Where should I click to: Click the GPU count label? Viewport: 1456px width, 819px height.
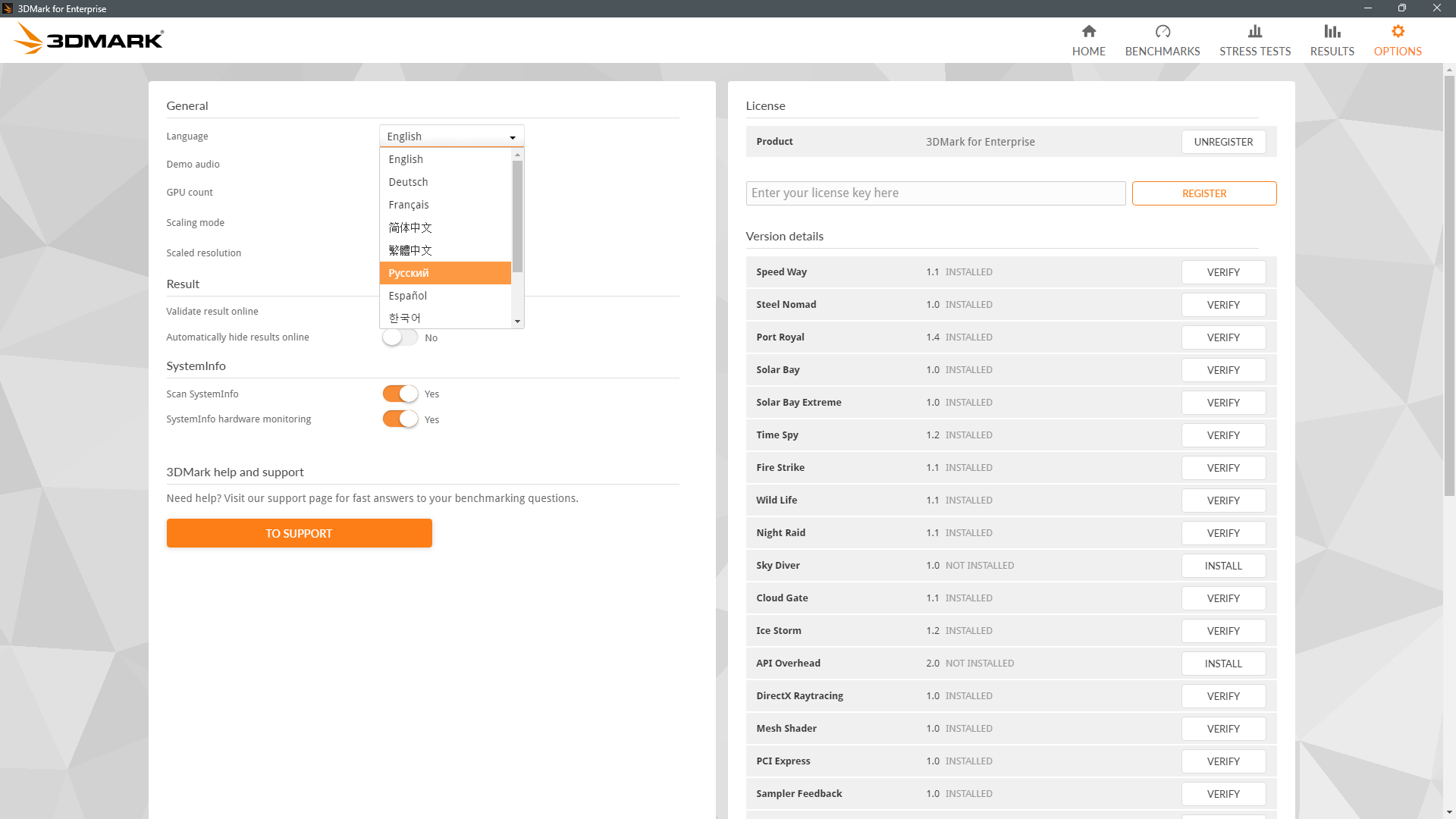[x=190, y=193]
